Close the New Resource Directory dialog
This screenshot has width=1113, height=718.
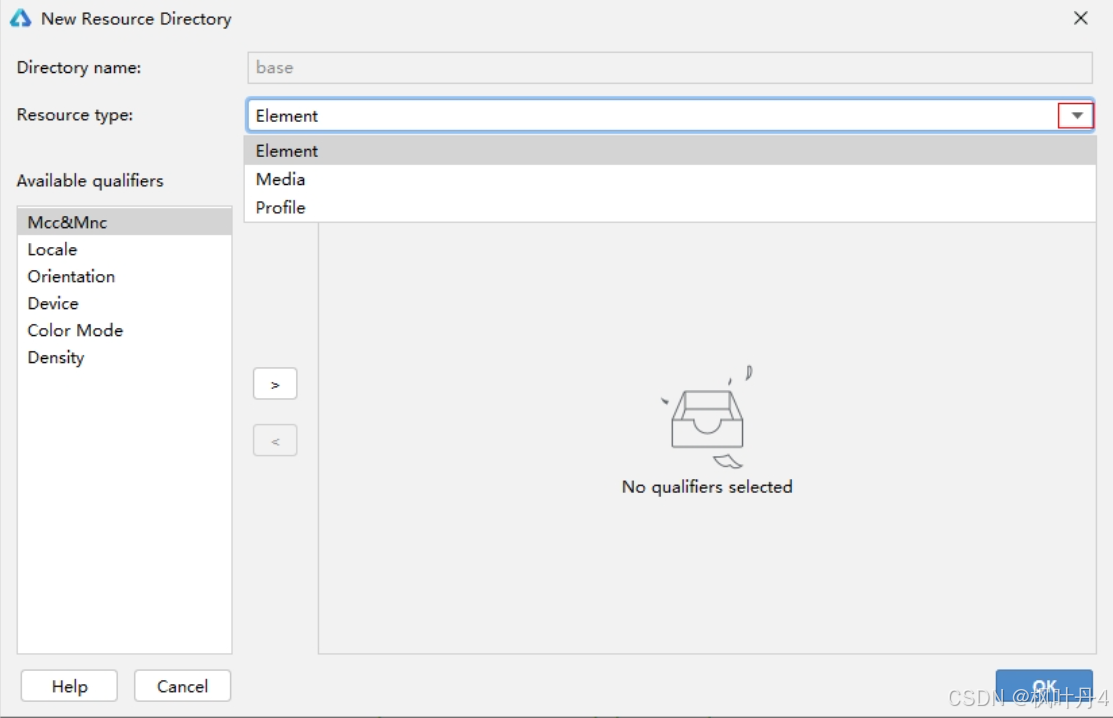tap(1080, 18)
